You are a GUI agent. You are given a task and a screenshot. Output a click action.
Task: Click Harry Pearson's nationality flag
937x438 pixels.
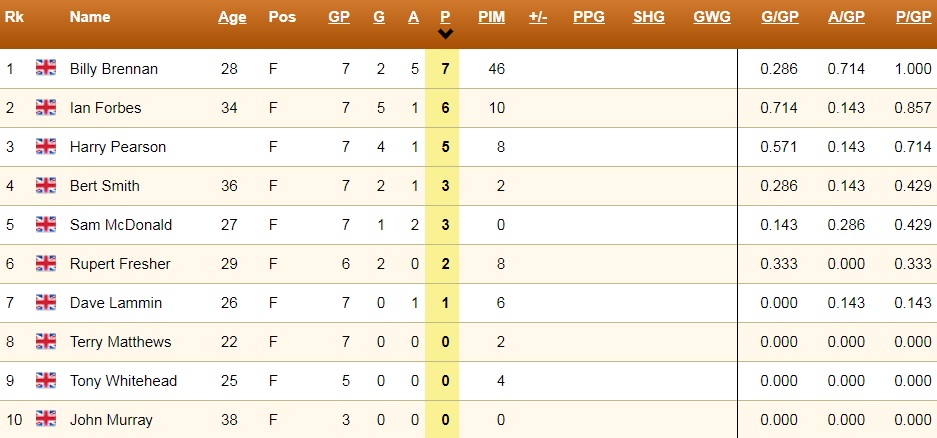pos(46,146)
